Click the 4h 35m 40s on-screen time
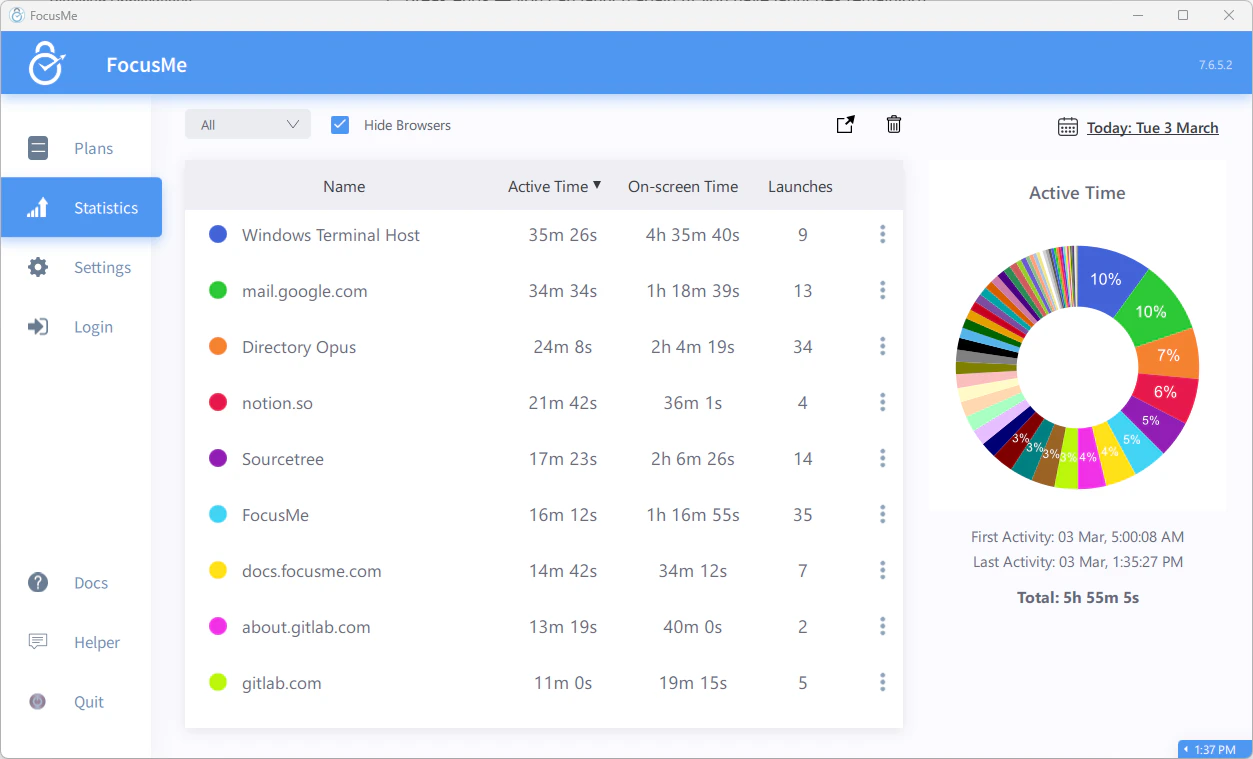This screenshot has width=1253, height=759. [x=693, y=235]
